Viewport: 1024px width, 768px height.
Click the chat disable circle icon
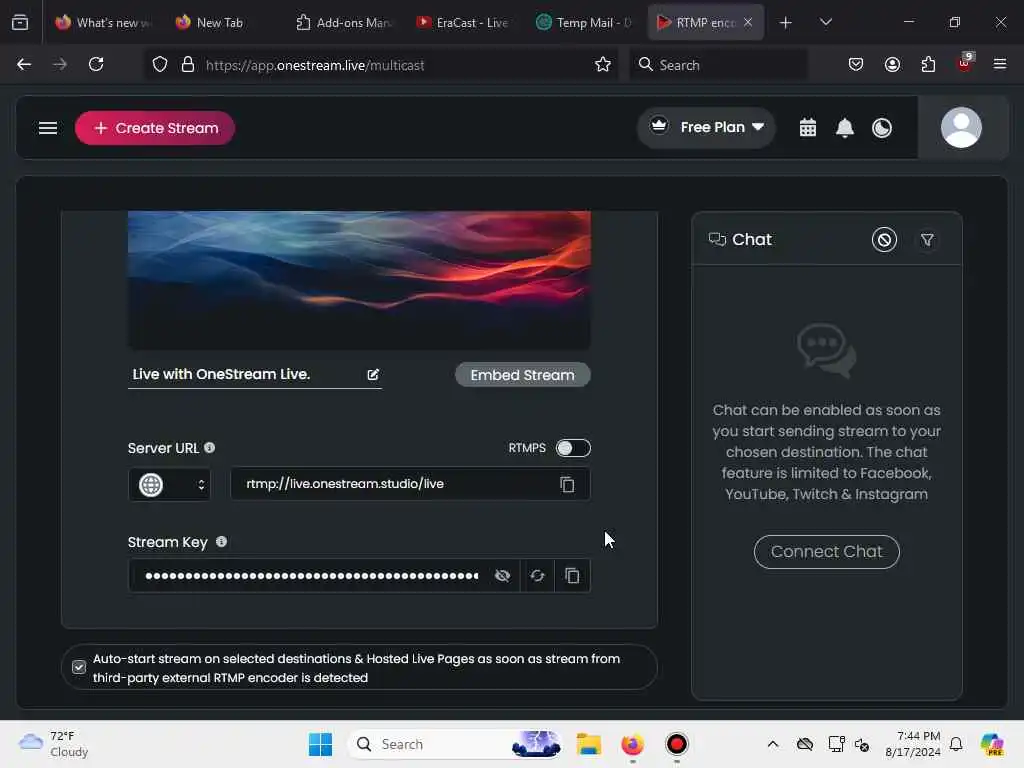coord(884,240)
